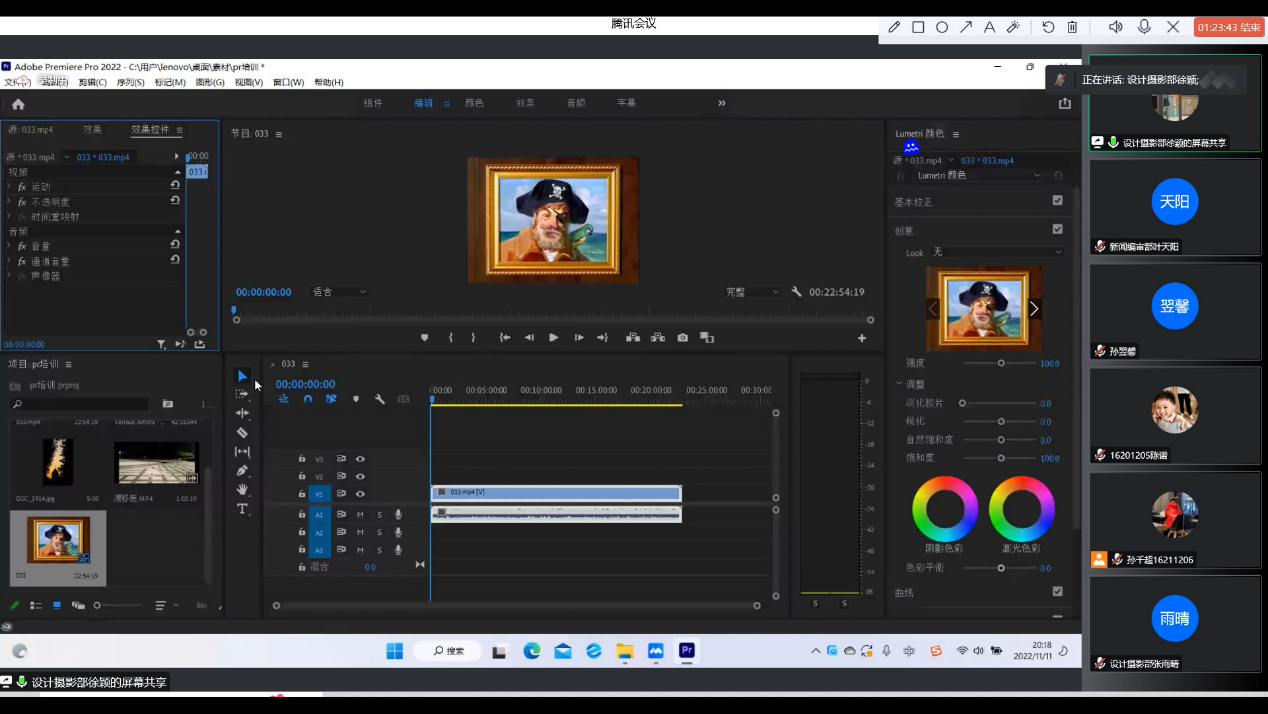Click the Home icon at top left
This screenshot has width=1268, height=714.
tap(18, 104)
